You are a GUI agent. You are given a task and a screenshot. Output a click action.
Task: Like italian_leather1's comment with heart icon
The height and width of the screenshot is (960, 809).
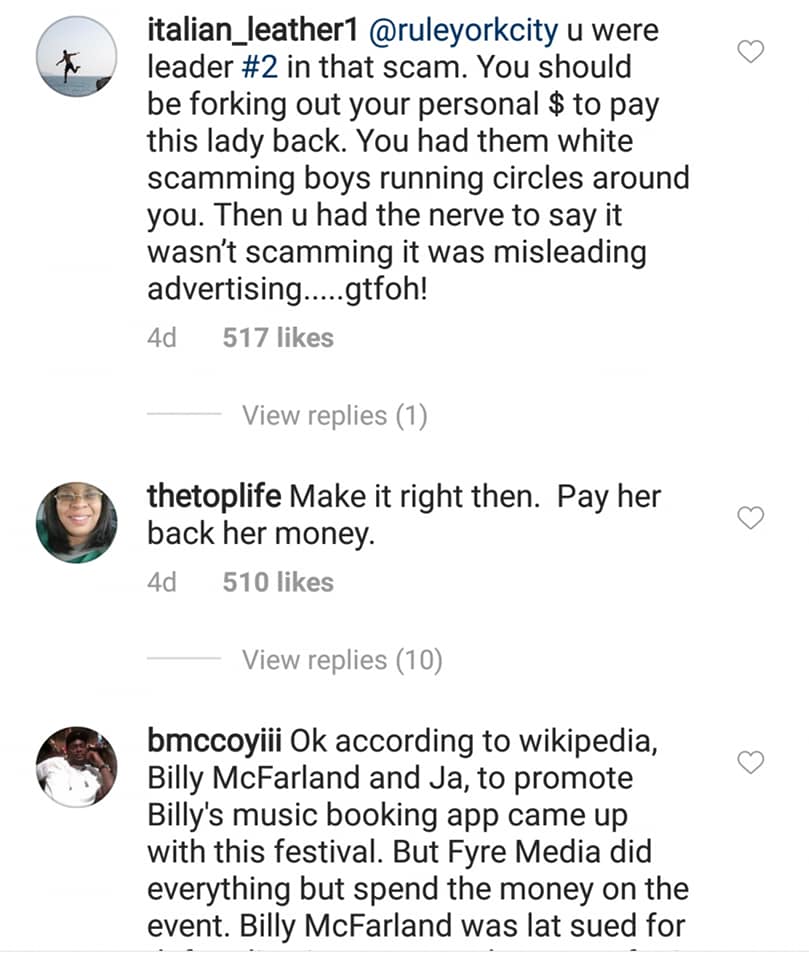pos(750,51)
